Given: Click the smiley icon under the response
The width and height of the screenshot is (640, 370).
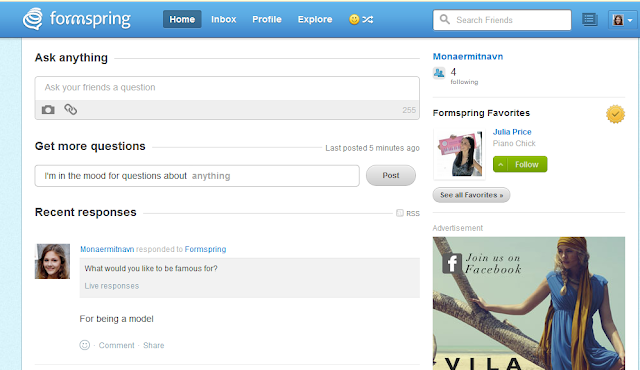Looking at the screenshot, I should click(x=84, y=345).
